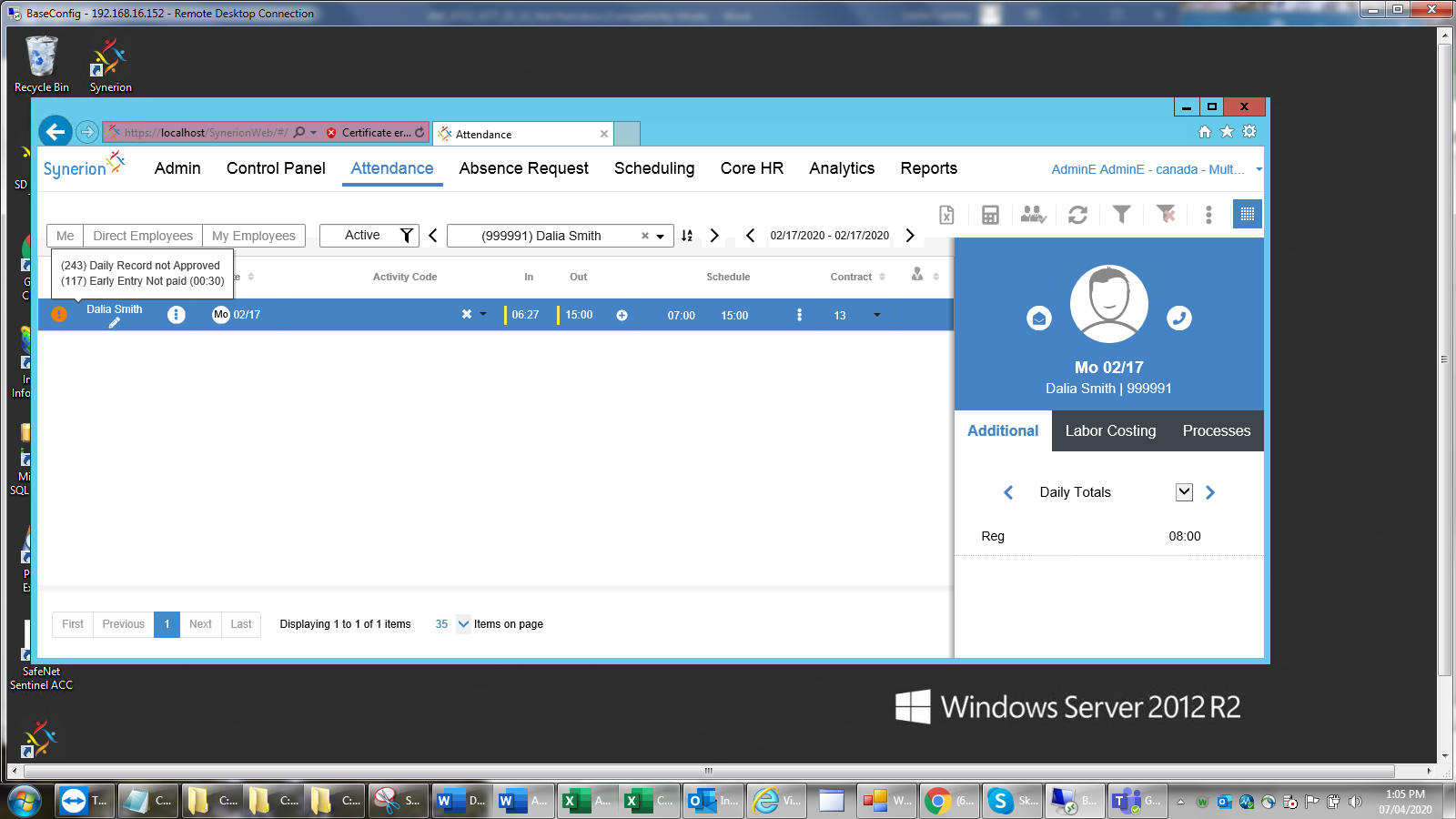Click the employee sort order icon
This screenshot has height=819, width=1456.
coord(687,236)
